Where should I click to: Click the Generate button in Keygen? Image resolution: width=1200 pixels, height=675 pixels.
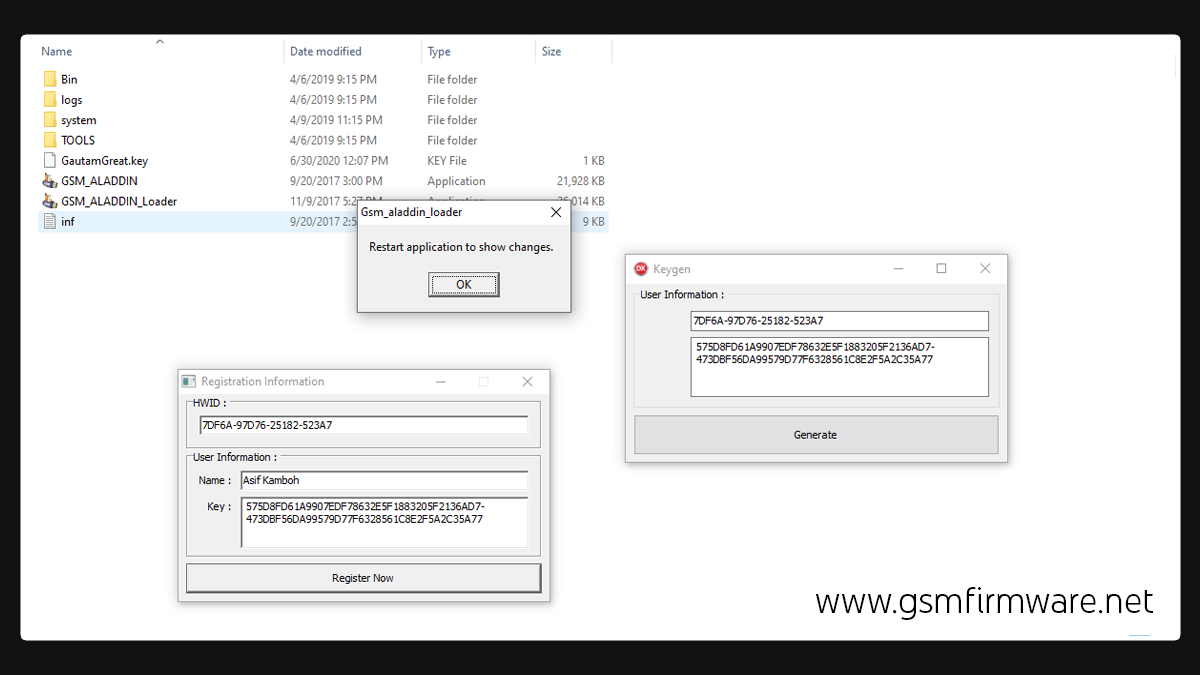click(816, 435)
